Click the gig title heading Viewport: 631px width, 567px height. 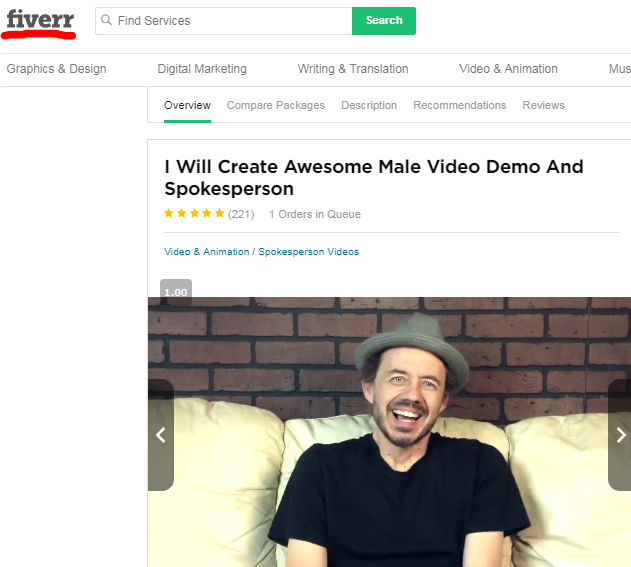[374, 177]
